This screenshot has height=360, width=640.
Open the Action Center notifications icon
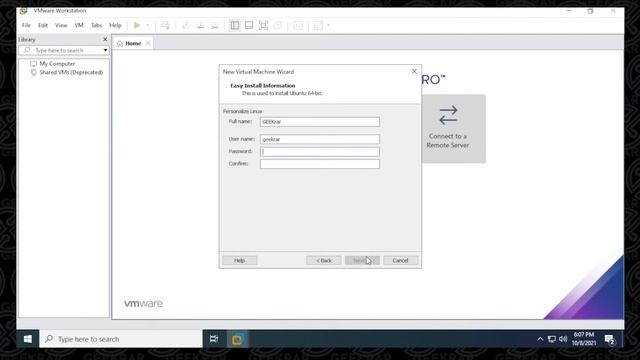(x=610, y=339)
